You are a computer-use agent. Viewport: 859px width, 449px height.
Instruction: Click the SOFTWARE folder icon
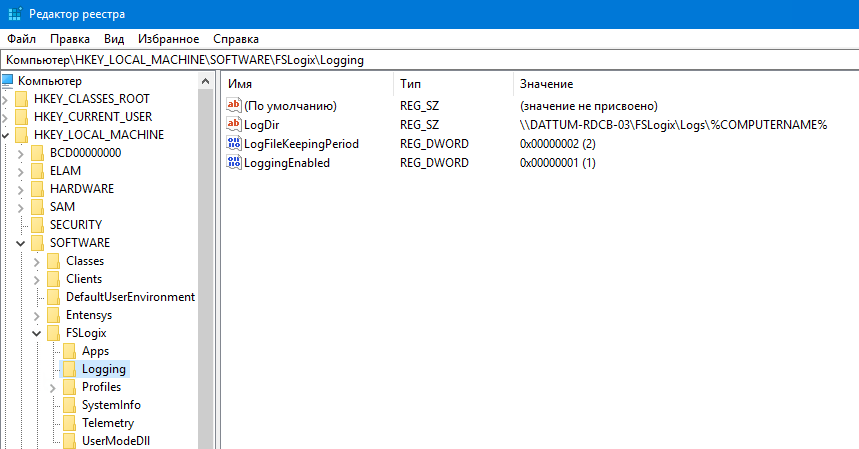[x=37, y=243]
